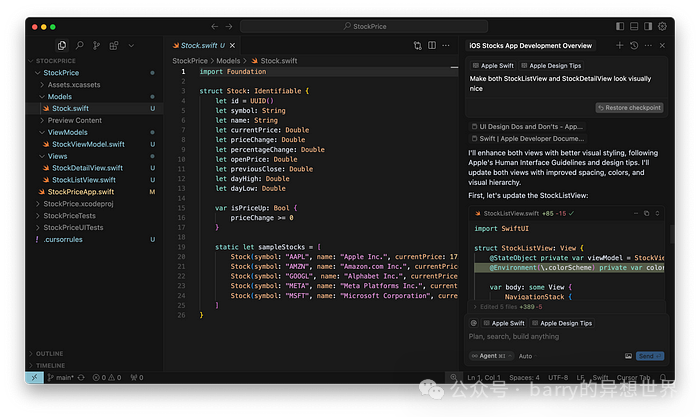The image size is (700, 417).
Task: Click Models in the breadcrumb path
Action: 228,61
